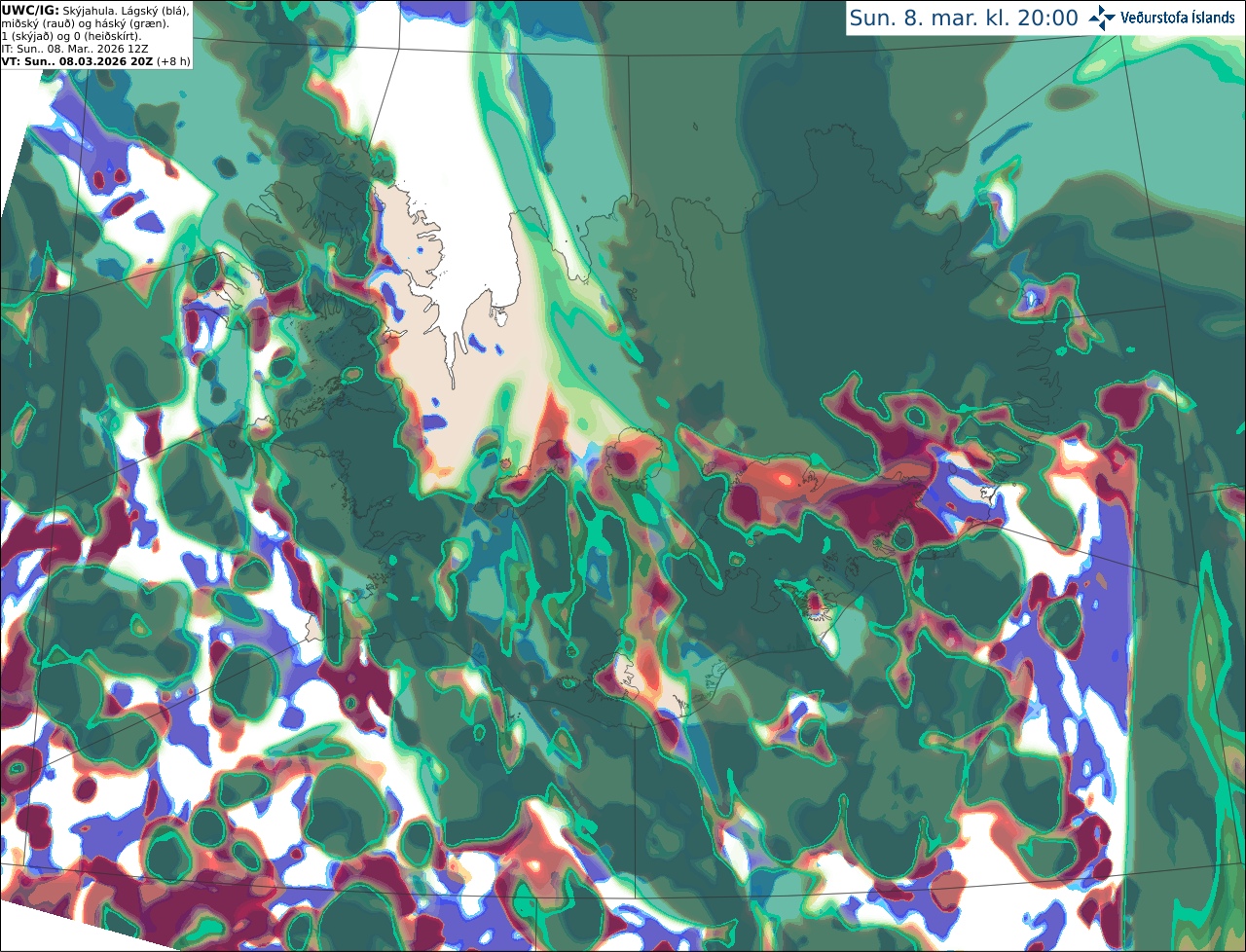The image size is (1246, 952).
Task: Click the 'miðský (rauð) og háský (græn)' legend line
Action: (85, 22)
